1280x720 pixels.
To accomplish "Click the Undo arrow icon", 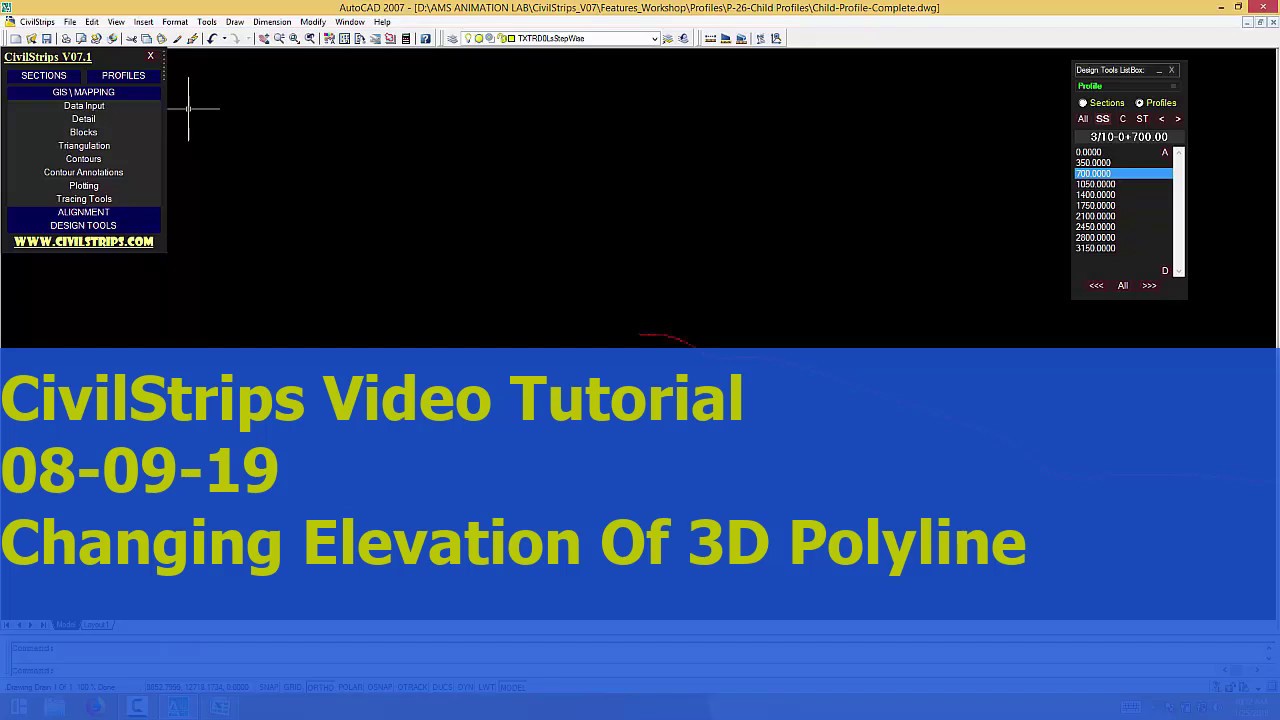I will 212,38.
